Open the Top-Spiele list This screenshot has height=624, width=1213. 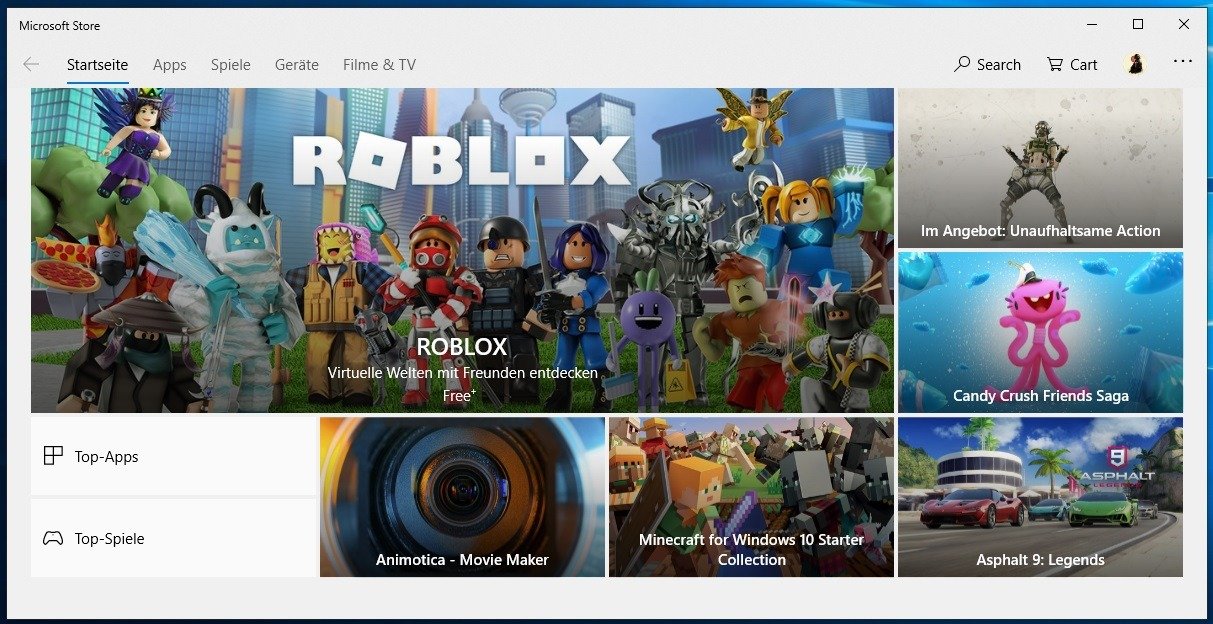click(173, 538)
